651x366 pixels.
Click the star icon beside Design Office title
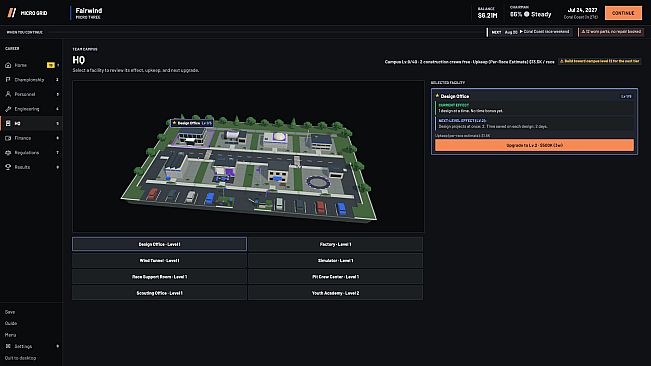(x=437, y=96)
